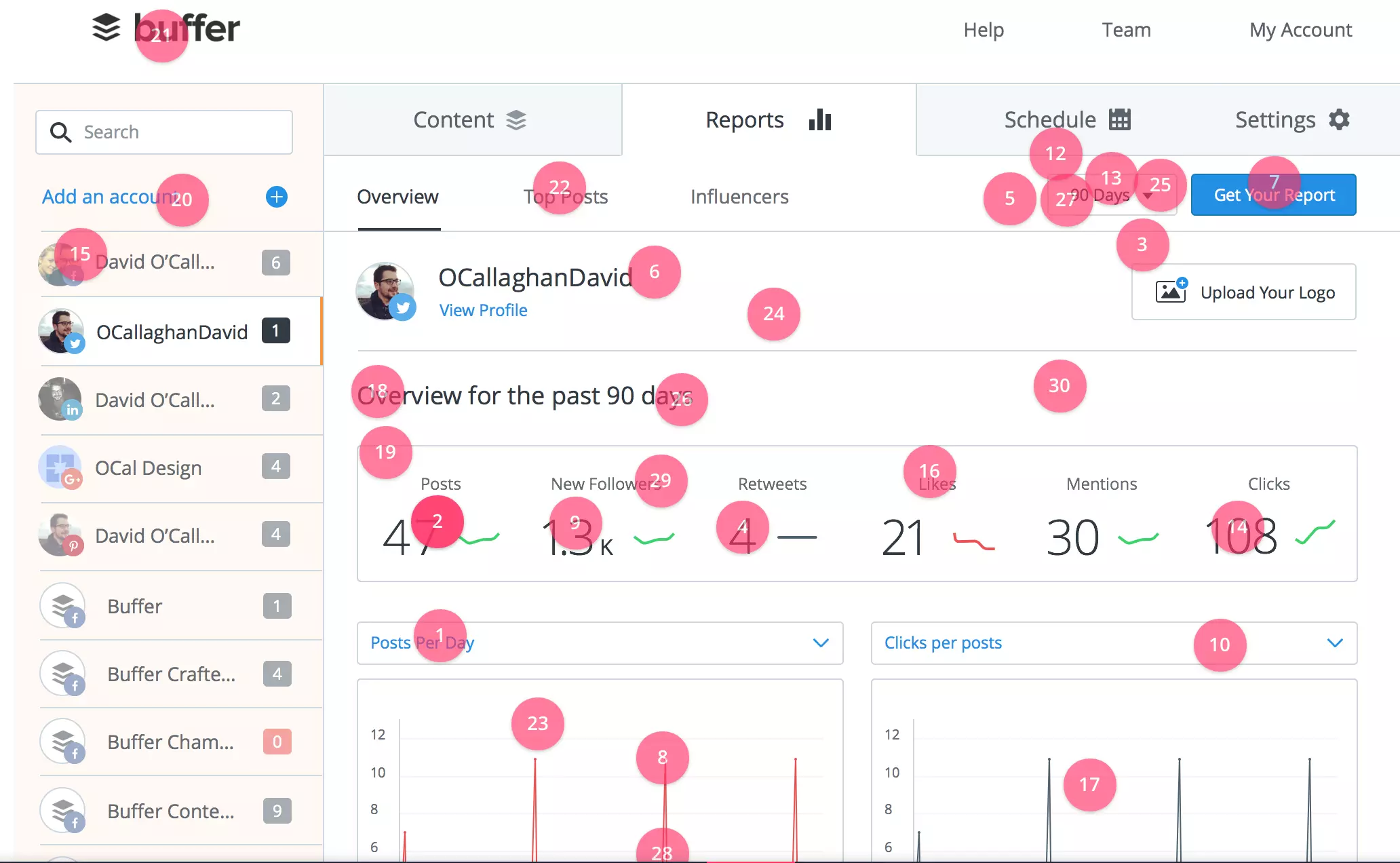The height and width of the screenshot is (863, 1400).
Task: Click the Clicks value 108
Action: pyautogui.click(x=1242, y=536)
